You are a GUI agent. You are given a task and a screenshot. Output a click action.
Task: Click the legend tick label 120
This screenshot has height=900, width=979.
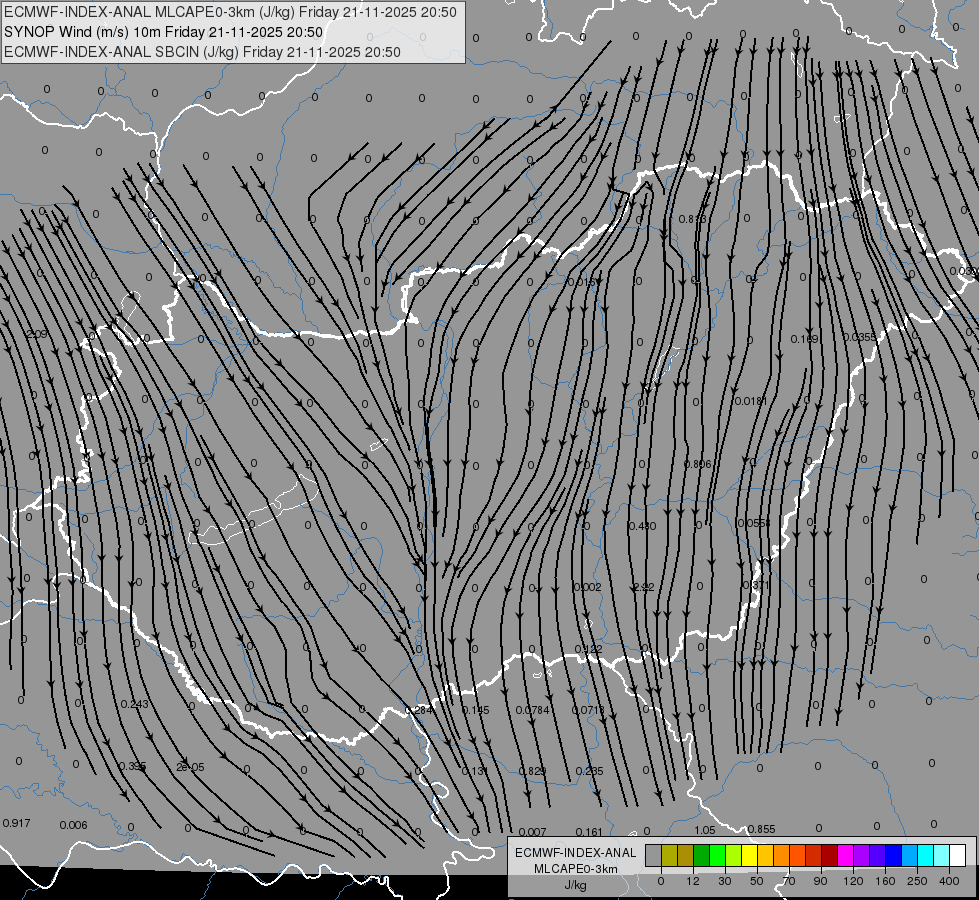click(x=853, y=881)
